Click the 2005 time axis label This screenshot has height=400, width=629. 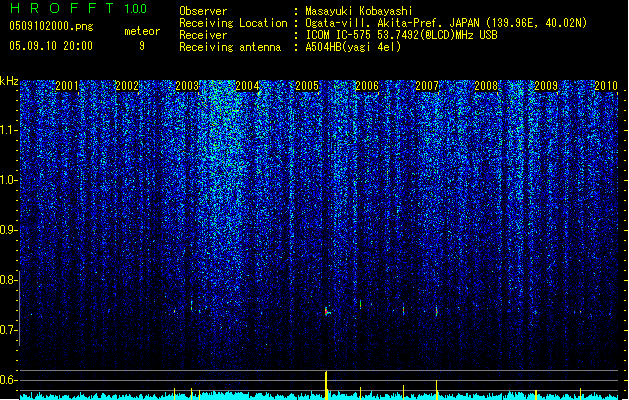tap(307, 85)
